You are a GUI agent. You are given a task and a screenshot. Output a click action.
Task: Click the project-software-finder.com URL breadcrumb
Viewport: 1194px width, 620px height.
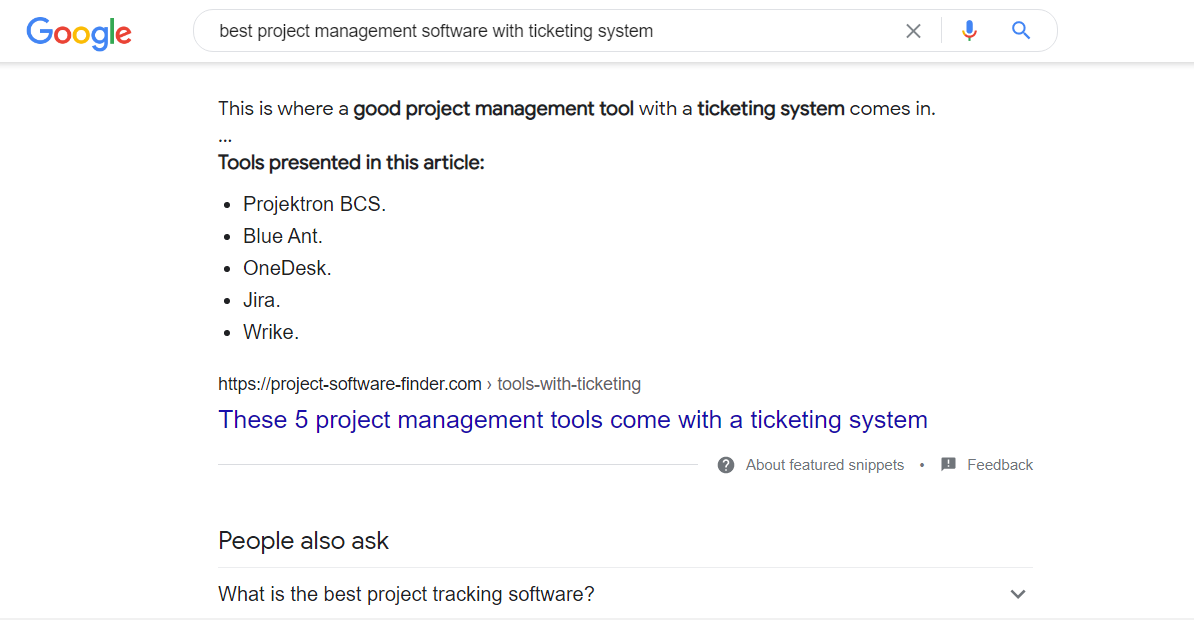coord(429,384)
